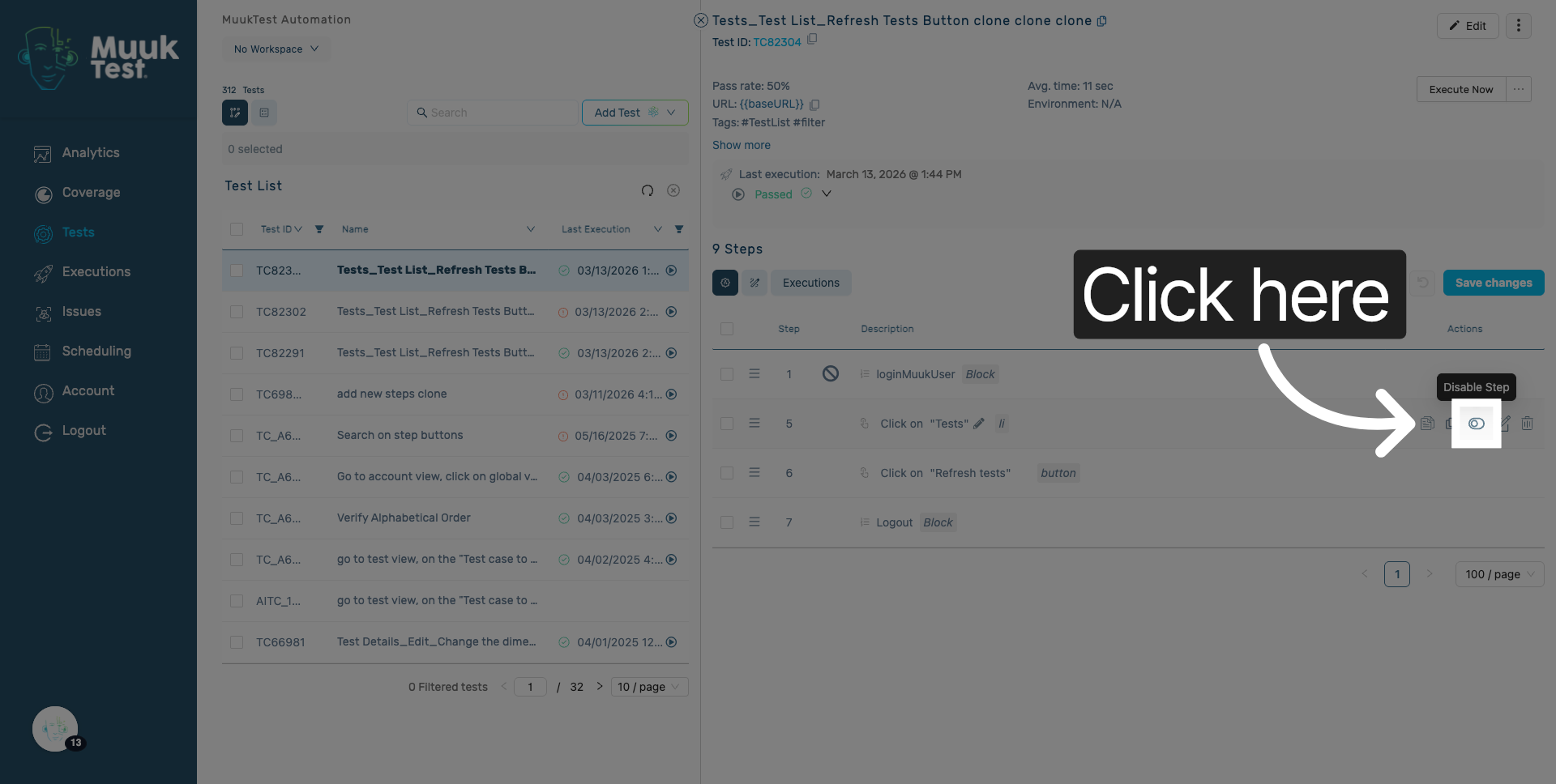Open the ellipsis menu beside Execute Now
The height and width of the screenshot is (784, 1556).
1519,89
